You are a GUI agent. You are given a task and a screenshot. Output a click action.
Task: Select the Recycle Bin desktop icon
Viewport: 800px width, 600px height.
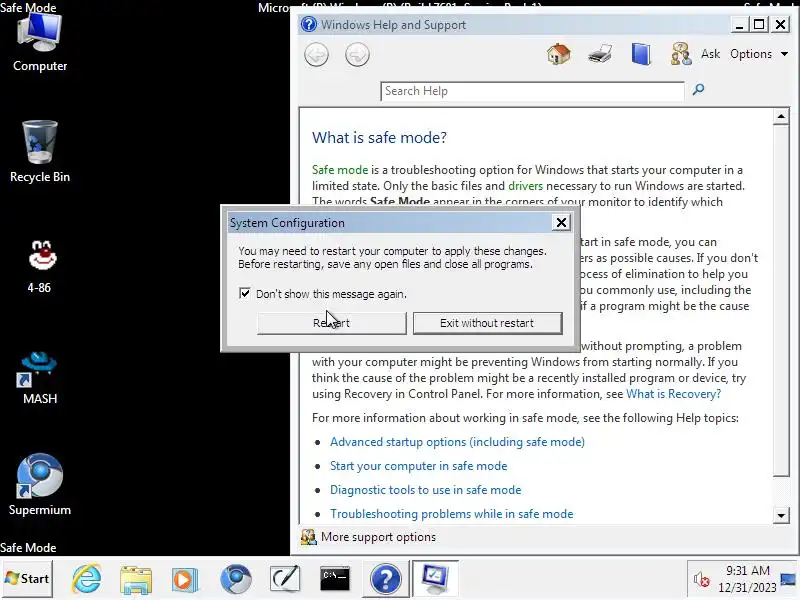pos(40,152)
